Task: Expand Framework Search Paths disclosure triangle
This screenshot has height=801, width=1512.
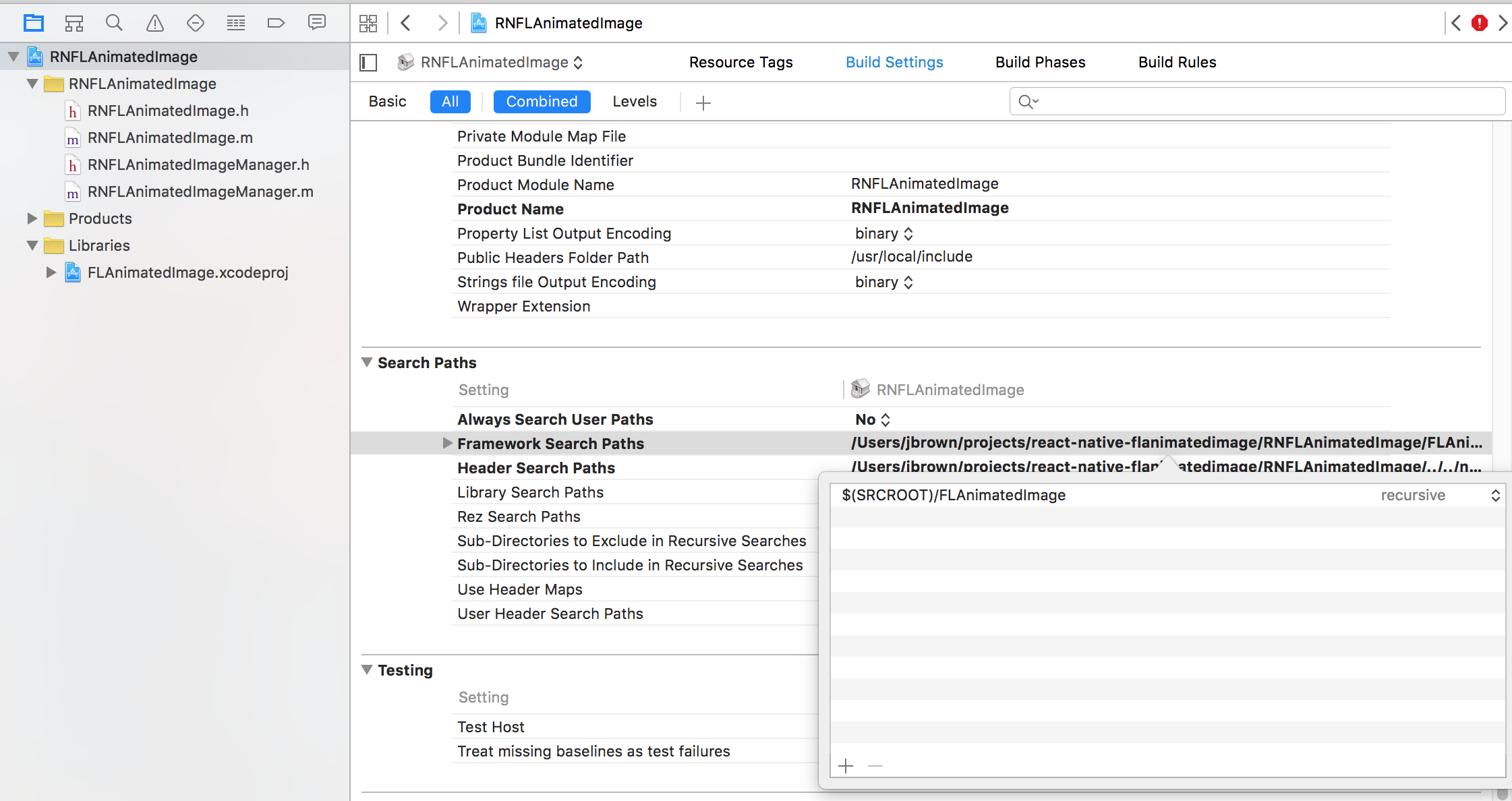Action: (446, 443)
